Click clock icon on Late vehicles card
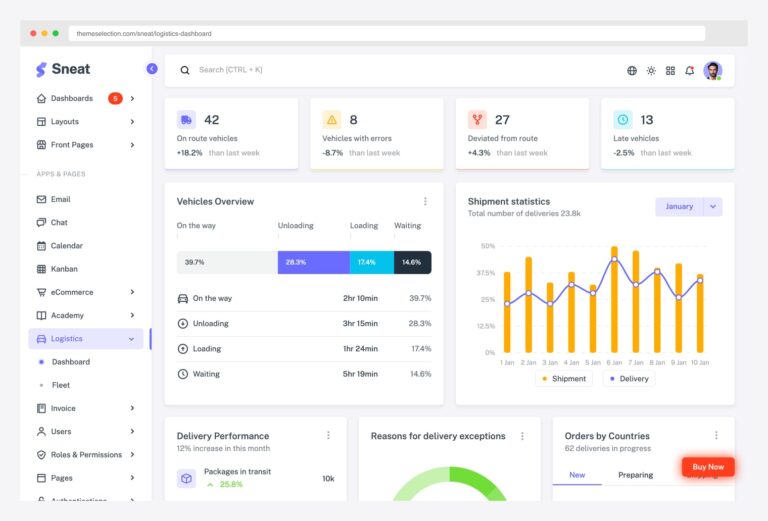 click(623, 119)
